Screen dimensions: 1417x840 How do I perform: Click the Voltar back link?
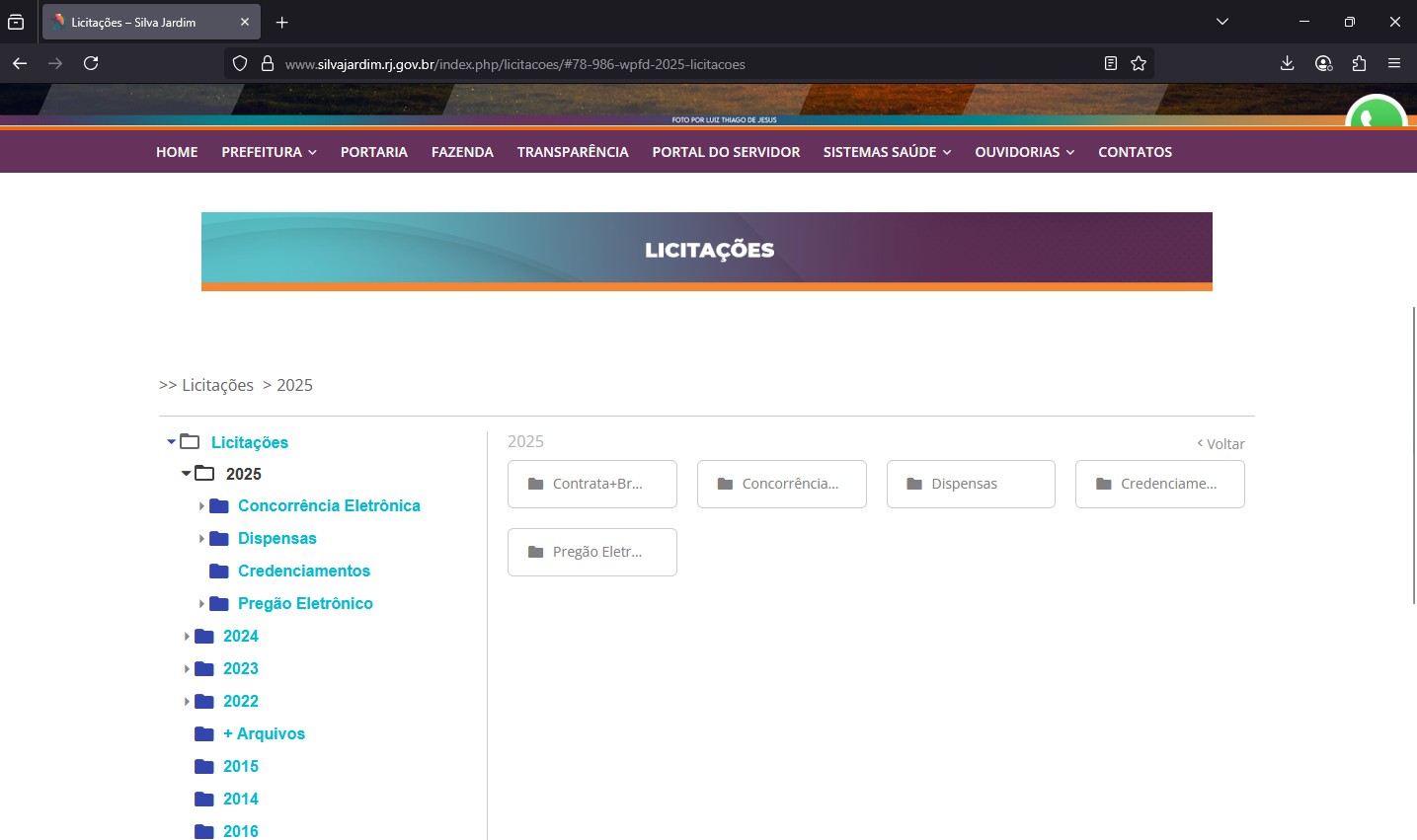pyautogui.click(x=1221, y=444)
